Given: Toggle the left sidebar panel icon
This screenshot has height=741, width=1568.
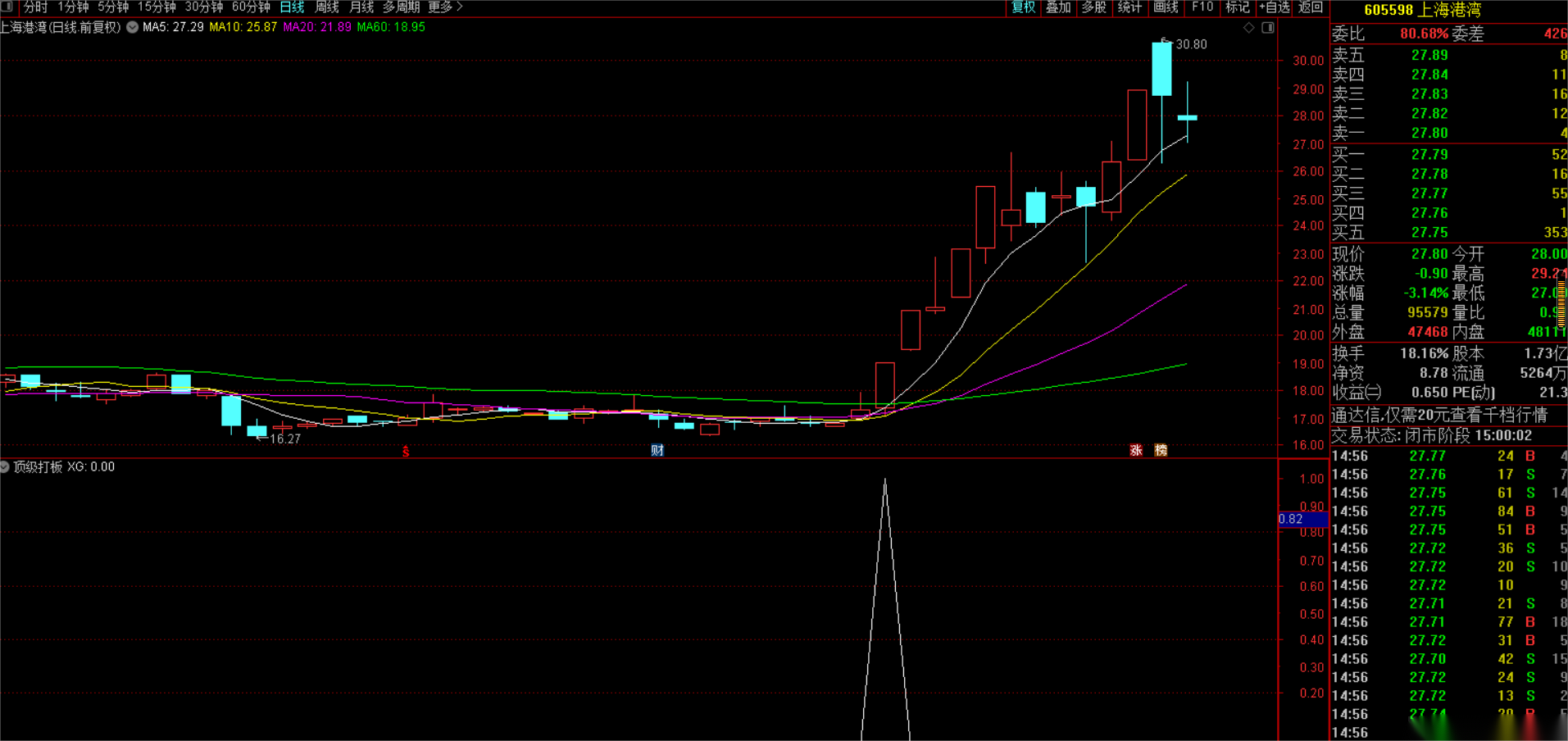Looking at the screenshot, I should [x=7, y=7].
